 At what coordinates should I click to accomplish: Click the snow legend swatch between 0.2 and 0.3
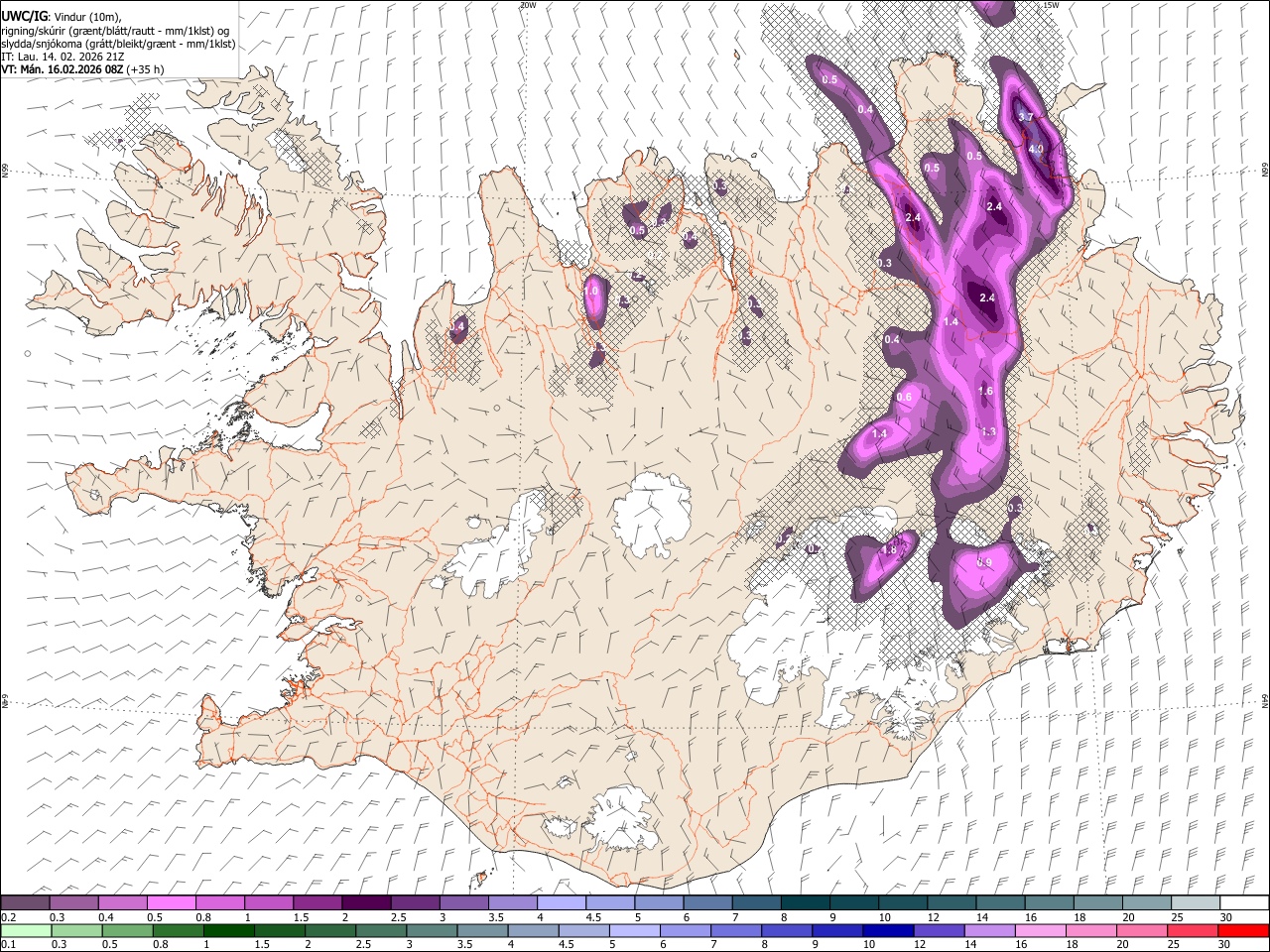point(26,903)
